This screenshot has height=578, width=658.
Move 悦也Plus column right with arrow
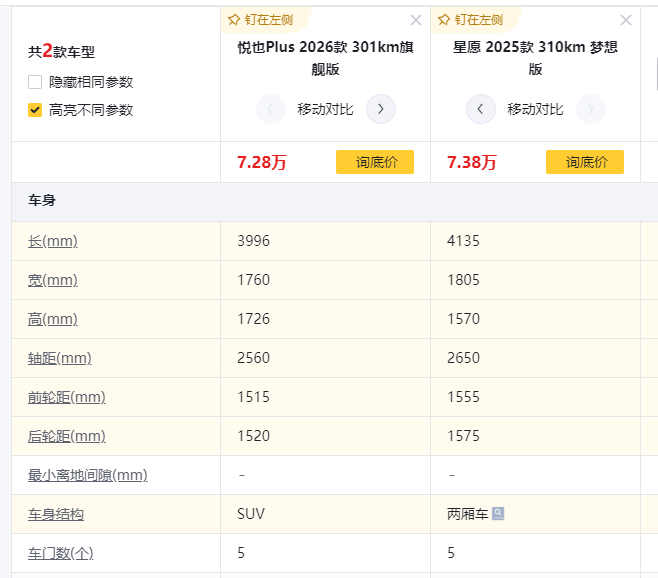[x=381, y=109]
